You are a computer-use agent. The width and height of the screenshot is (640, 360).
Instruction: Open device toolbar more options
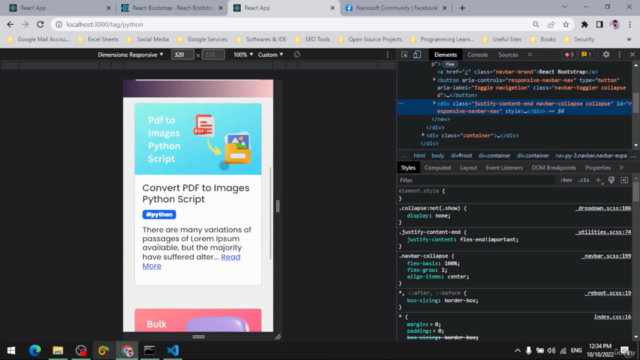[x=388, y=55]
